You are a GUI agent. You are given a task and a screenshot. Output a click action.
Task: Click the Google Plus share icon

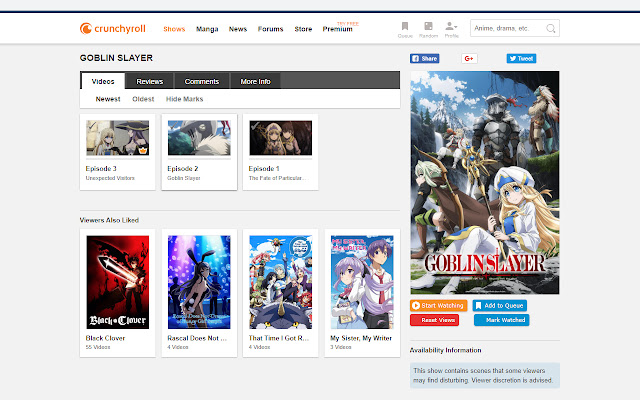469,58
